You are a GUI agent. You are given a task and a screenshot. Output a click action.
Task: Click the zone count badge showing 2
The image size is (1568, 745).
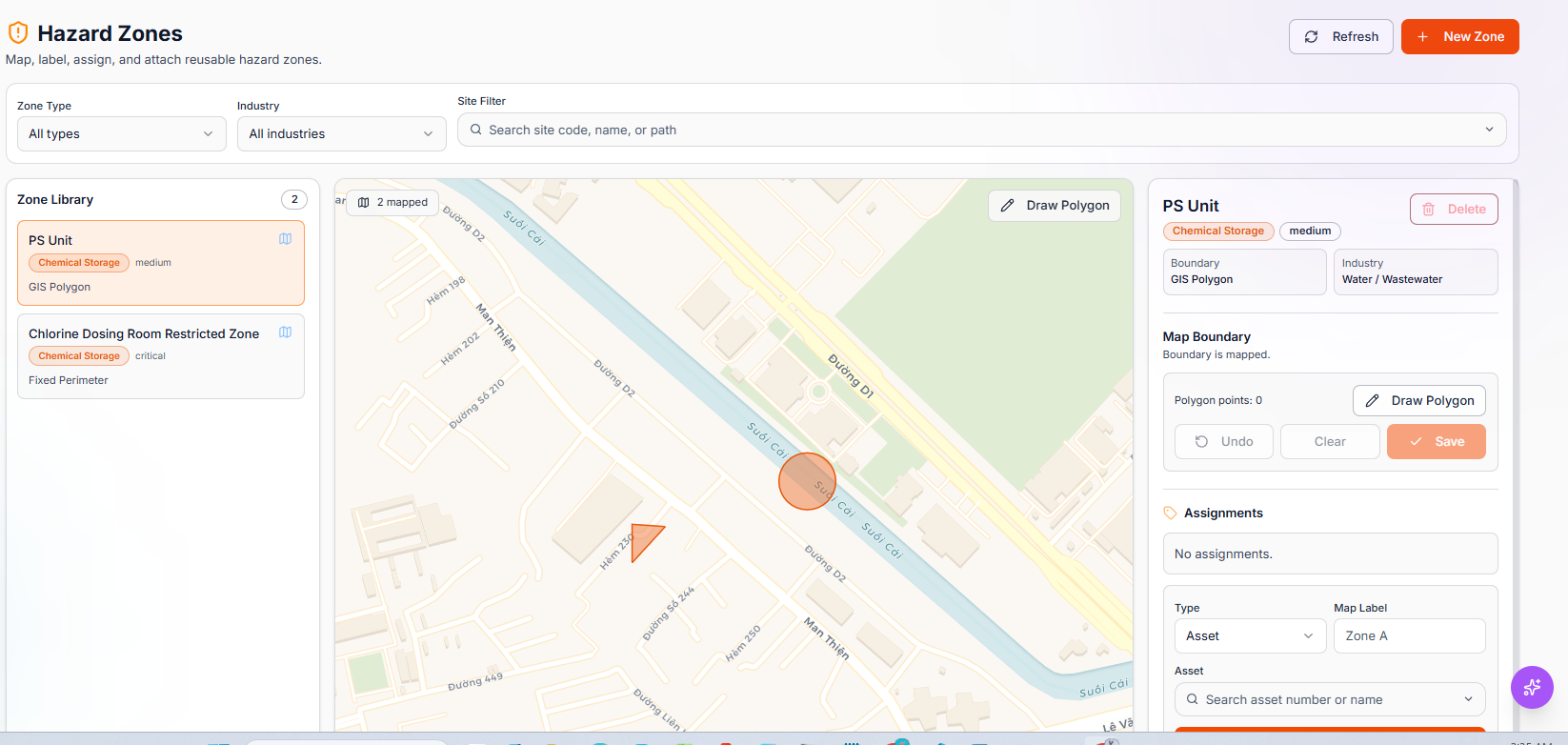pyautogui.click(x=294, y=199)
